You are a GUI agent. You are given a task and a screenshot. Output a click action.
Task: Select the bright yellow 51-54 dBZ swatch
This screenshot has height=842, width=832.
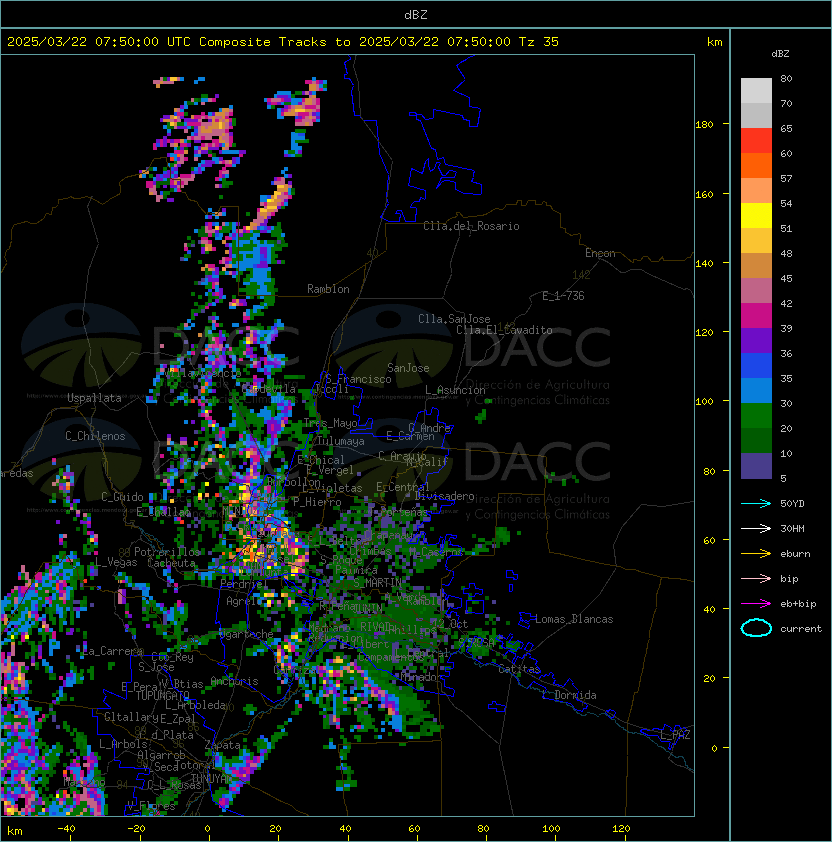click(x=756, y=215)
